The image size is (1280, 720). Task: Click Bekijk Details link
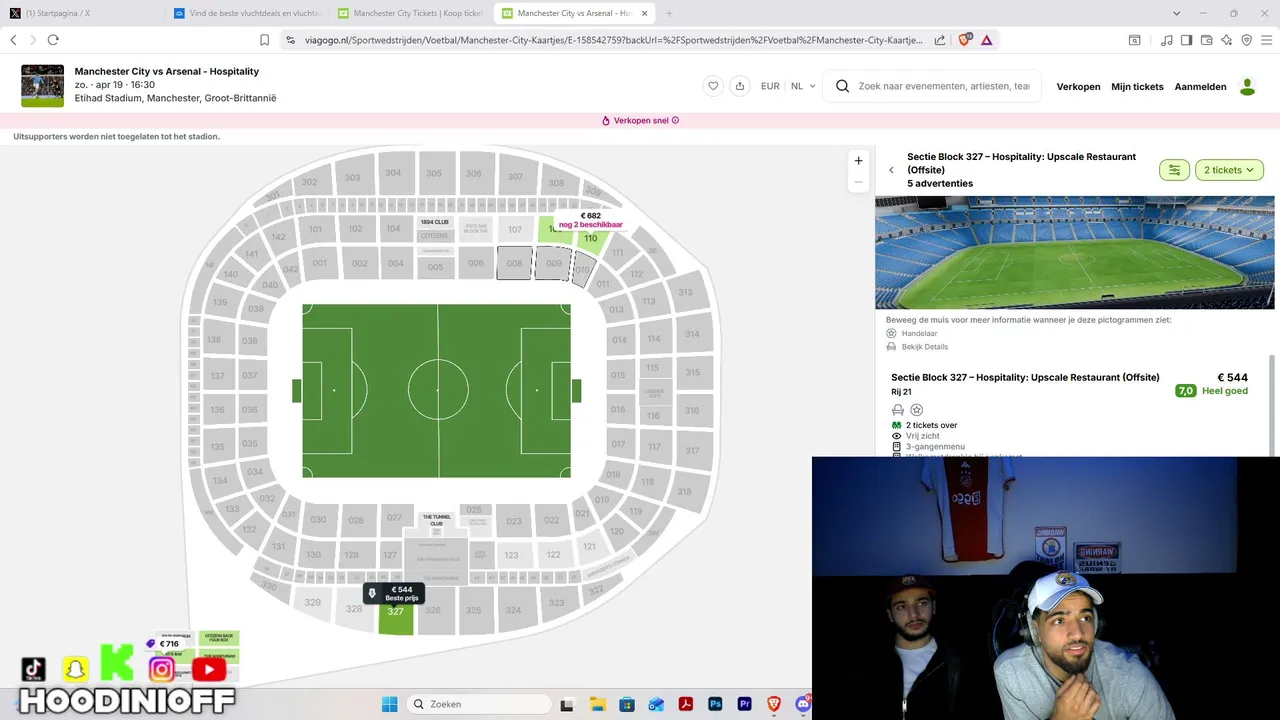[924, 347]
